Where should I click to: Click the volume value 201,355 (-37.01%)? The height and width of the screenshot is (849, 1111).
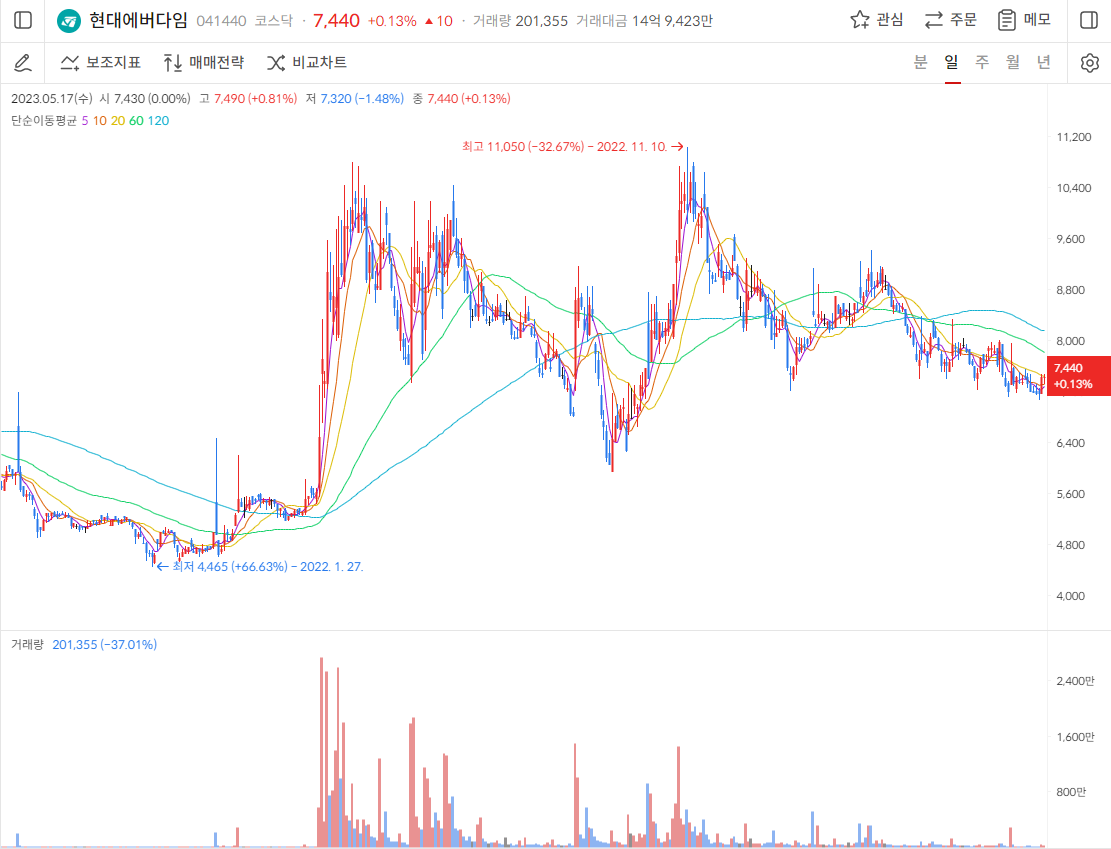point(105,644)
